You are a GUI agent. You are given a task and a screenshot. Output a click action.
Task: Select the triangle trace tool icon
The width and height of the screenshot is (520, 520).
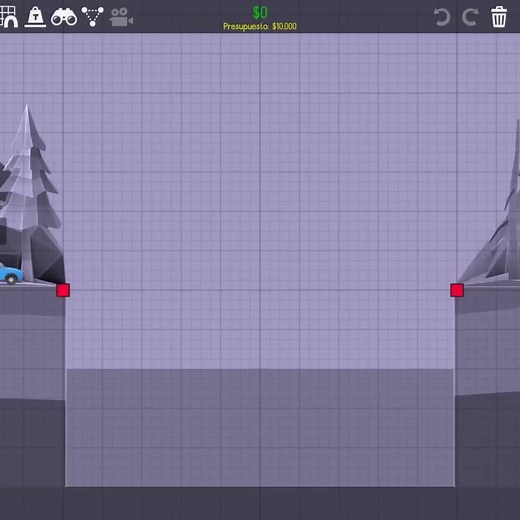93,17
